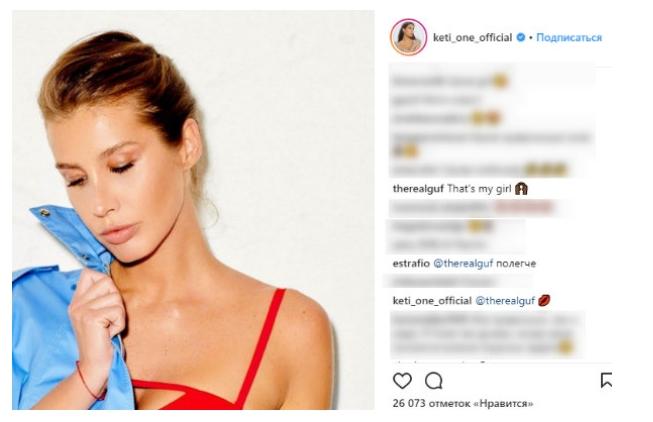Click the "полегче" comment text

516,263
